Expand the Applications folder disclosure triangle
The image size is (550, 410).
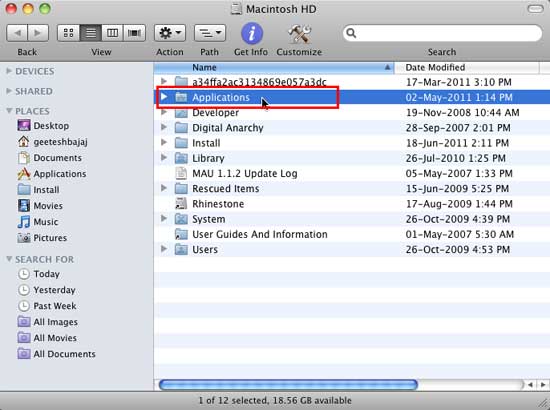click(164, 97)
